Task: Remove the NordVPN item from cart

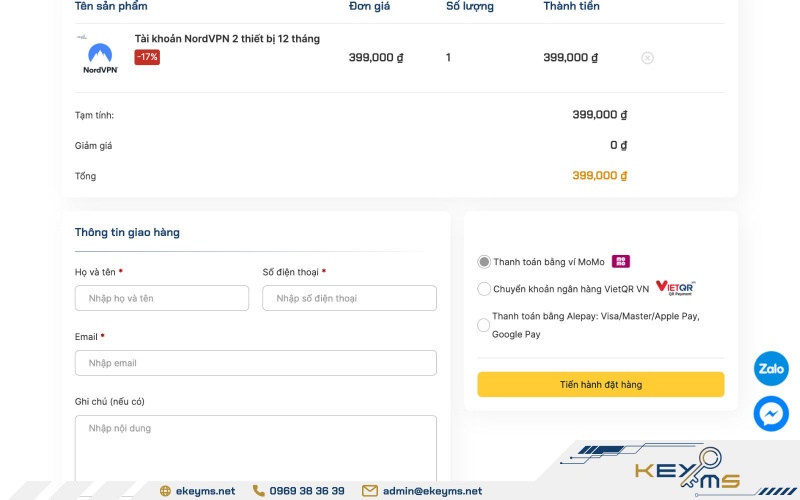Action: pos(647,58)
